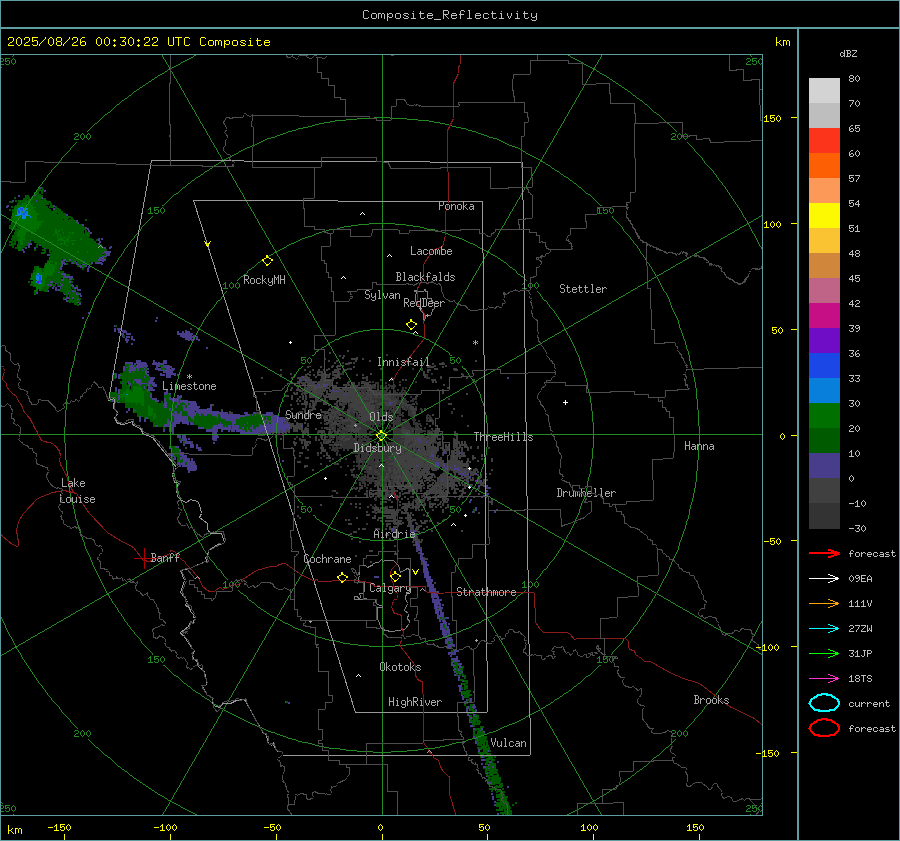
Task: Click the RockyMH label
Action: pyautogui.click(x=264, y=280)
